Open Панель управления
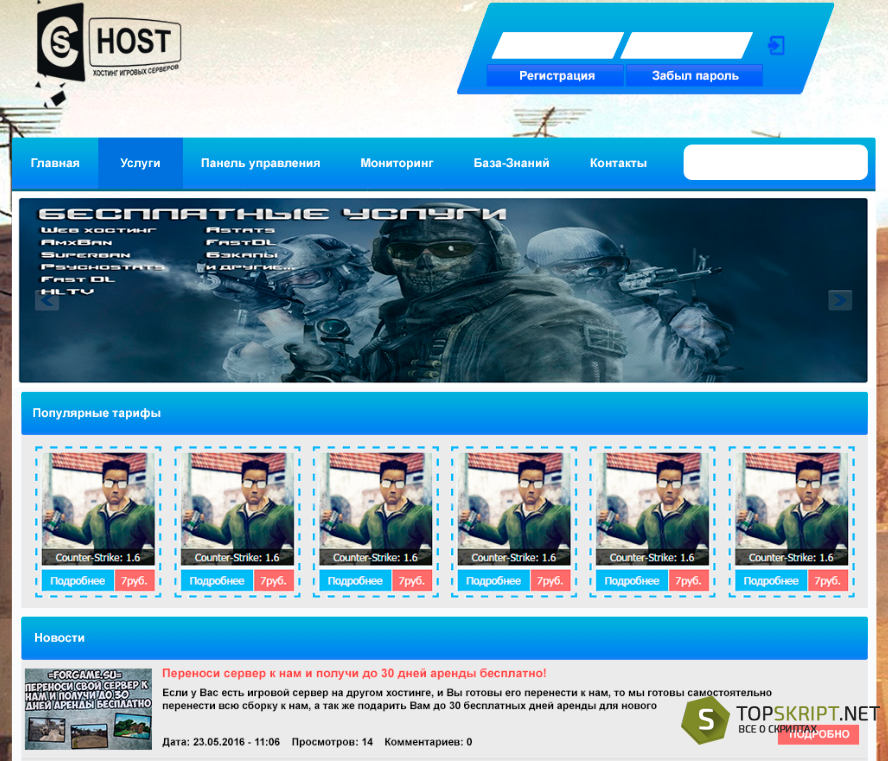The image size is (888, 761). pos(261,163)
